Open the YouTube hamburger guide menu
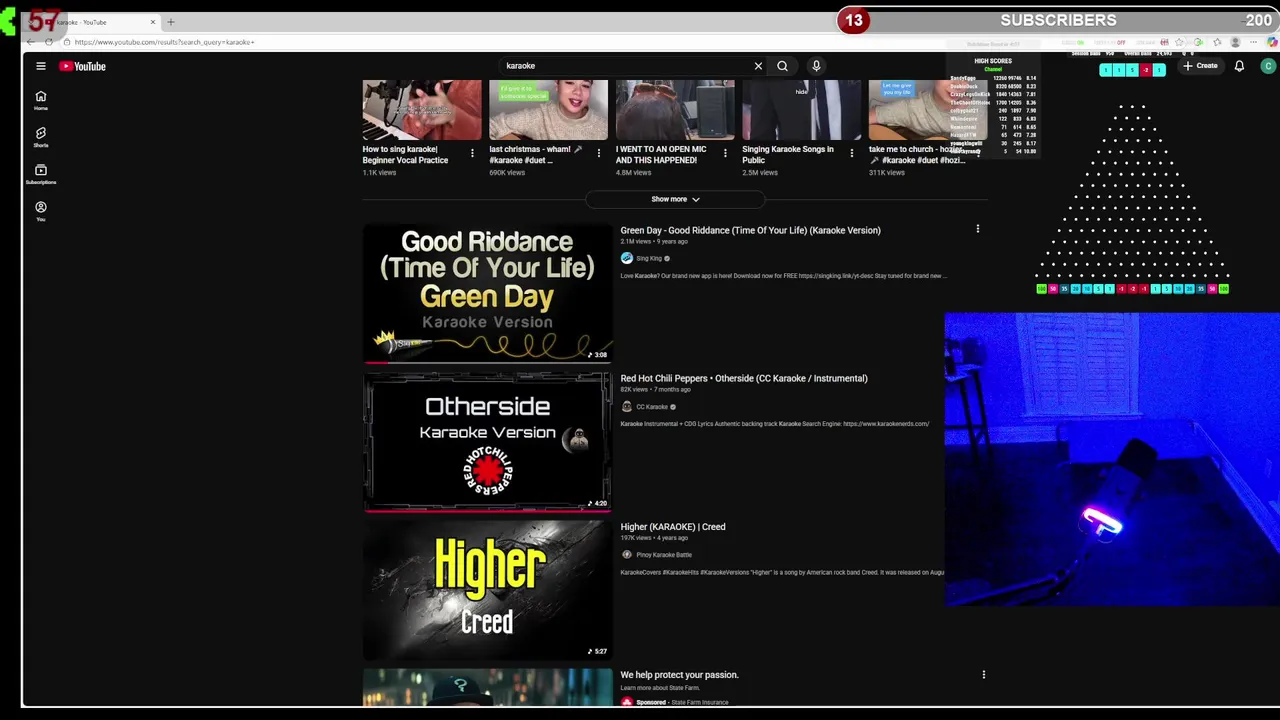The width and height of the screenshot is (1280, 720). (41, 66)
